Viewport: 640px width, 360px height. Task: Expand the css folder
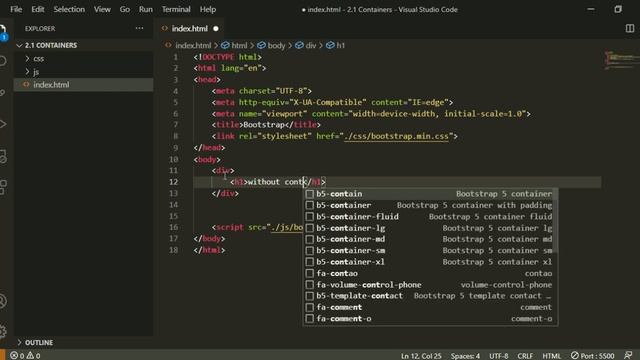click(84, 59)
